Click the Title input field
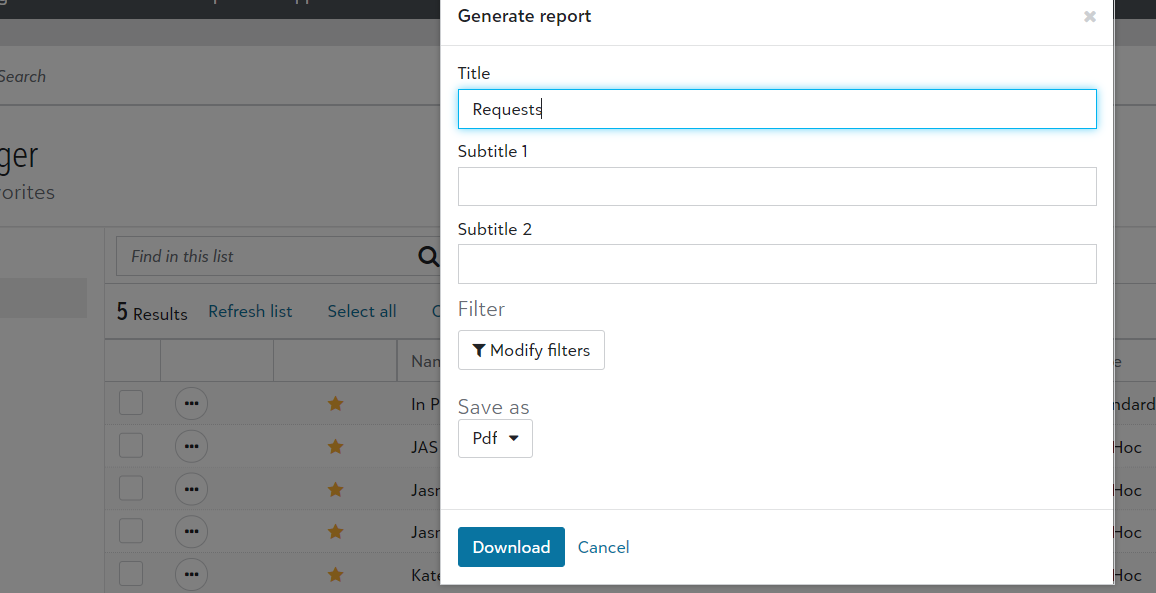 click(x=776, y=109)
